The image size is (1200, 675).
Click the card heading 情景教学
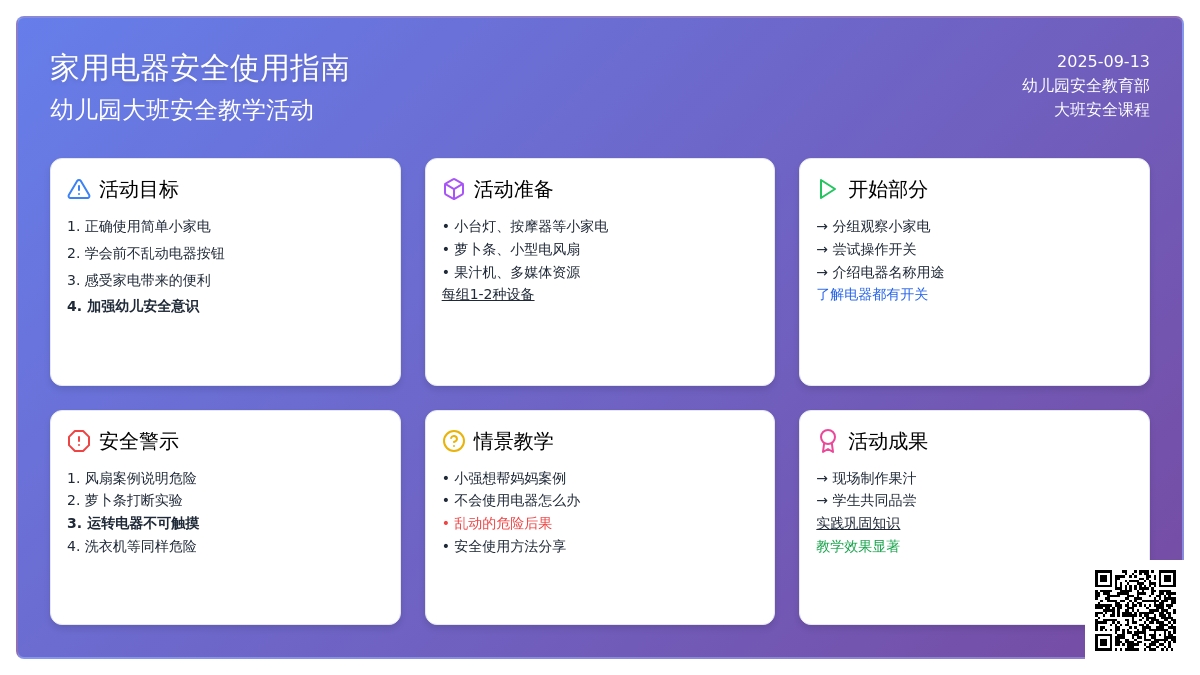(x=513, y=441)
